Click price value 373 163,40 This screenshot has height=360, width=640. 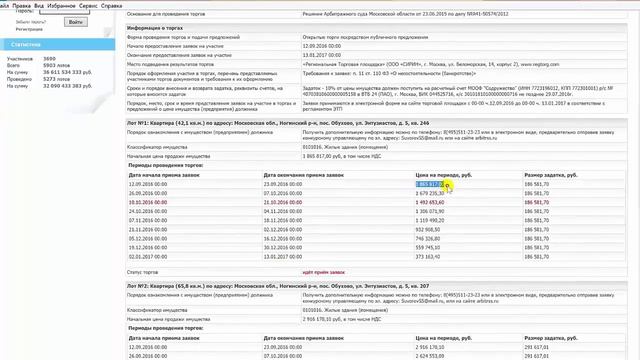(428, 257)
